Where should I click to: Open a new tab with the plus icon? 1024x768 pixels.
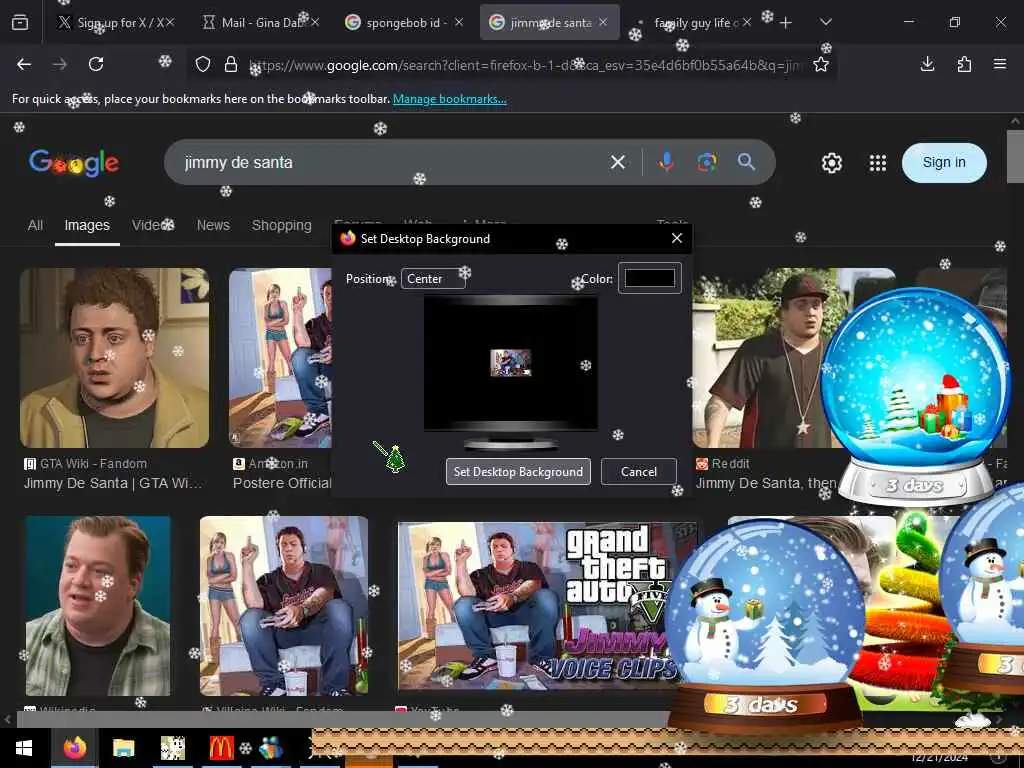pos(786,23)
